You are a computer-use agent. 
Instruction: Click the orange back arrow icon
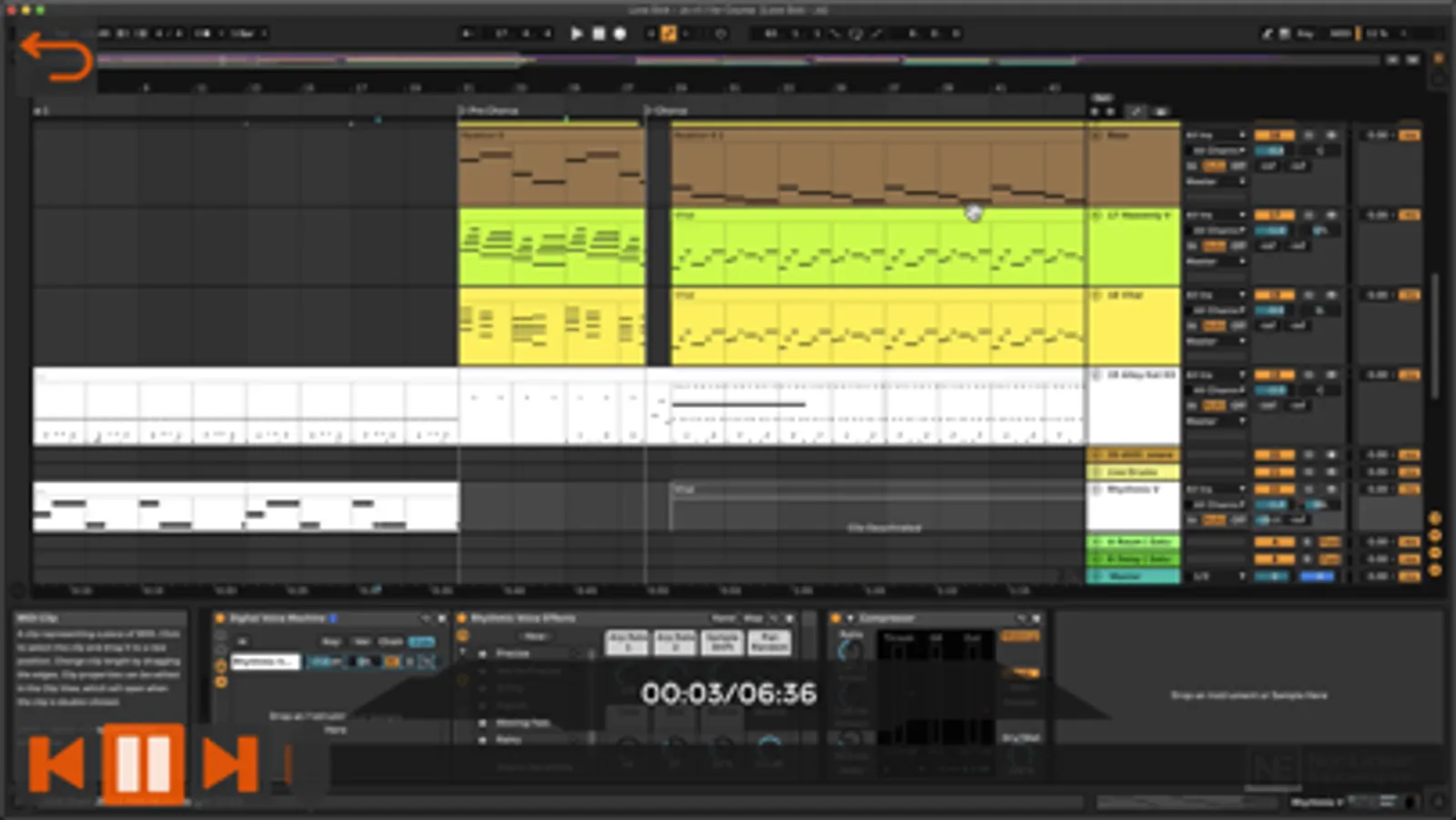(x=56, y=56)
